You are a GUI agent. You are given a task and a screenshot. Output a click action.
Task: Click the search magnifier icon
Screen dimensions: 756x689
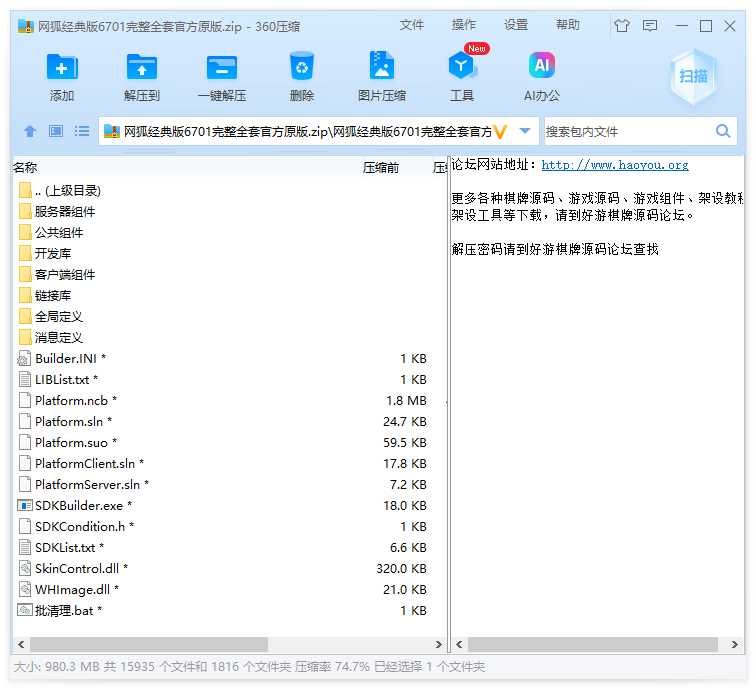(723, 131)
